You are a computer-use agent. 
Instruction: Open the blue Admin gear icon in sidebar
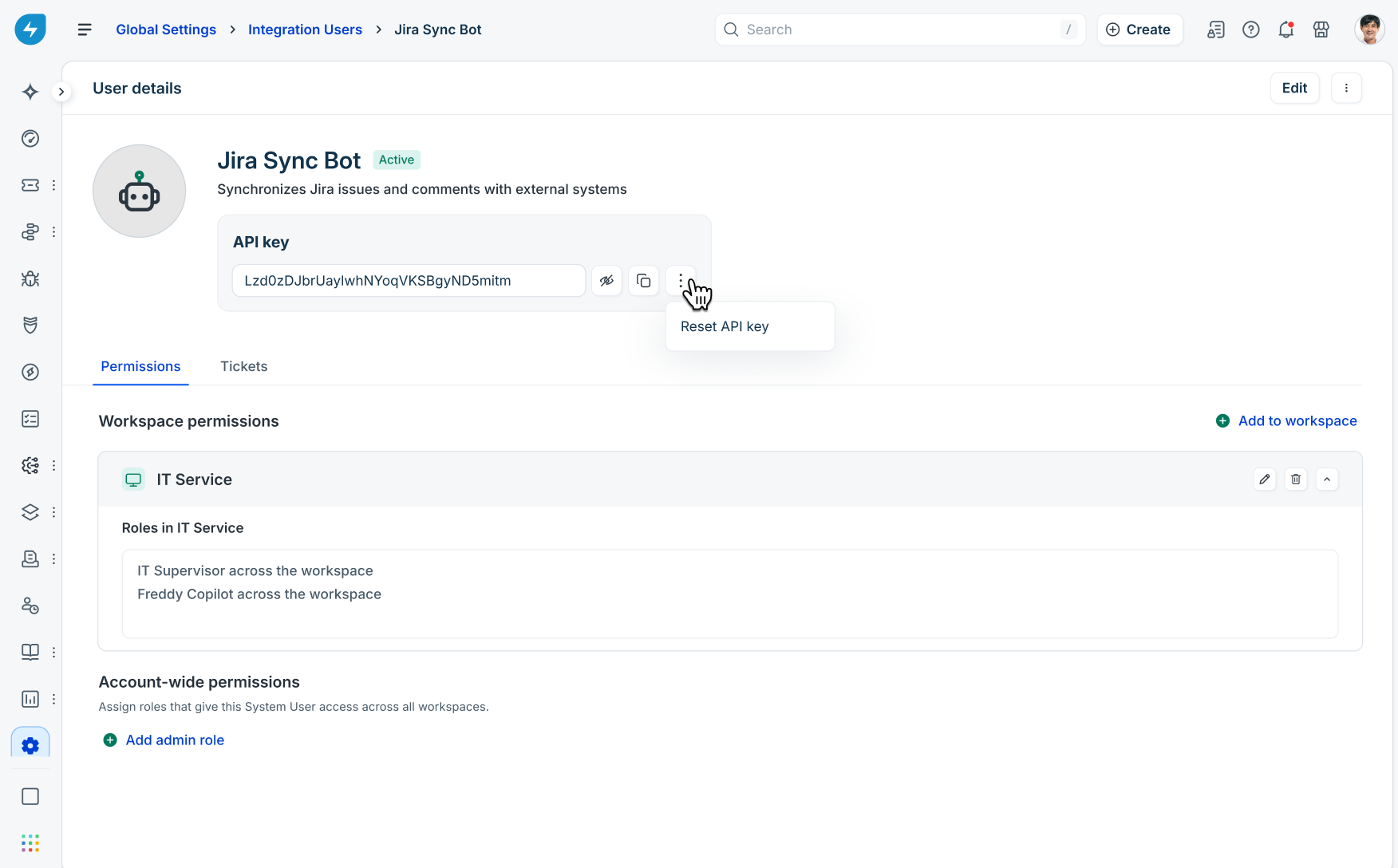tap(30, 745)
